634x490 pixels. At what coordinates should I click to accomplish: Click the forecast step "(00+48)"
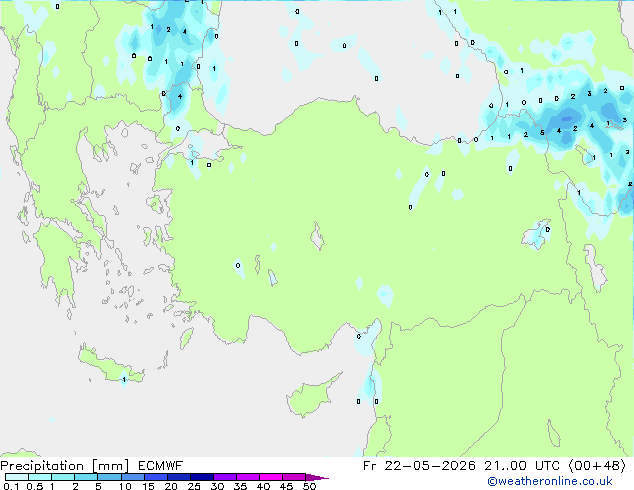(597, 466)
